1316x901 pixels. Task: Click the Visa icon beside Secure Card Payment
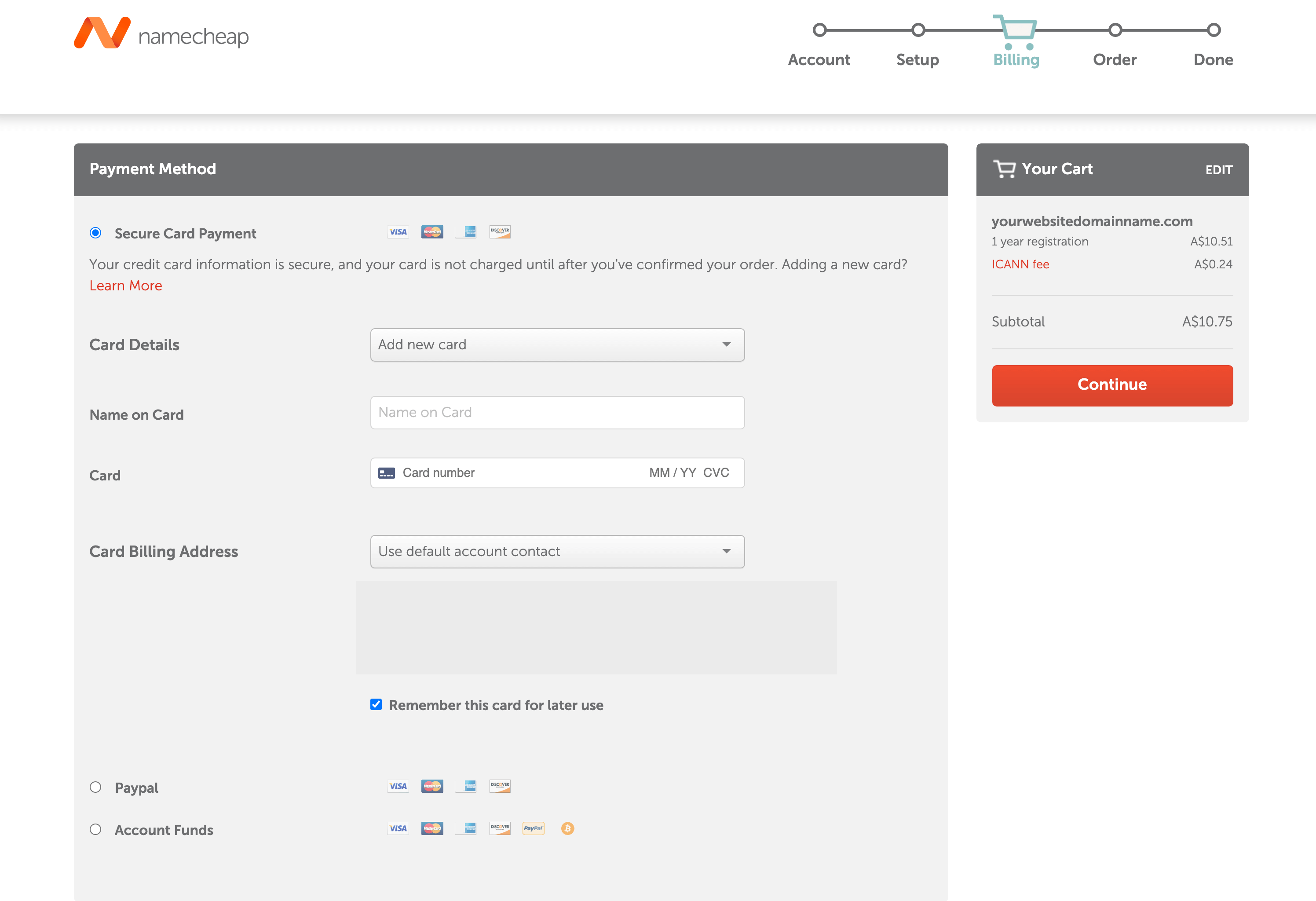pyautogui.click(x=398, y=231)
